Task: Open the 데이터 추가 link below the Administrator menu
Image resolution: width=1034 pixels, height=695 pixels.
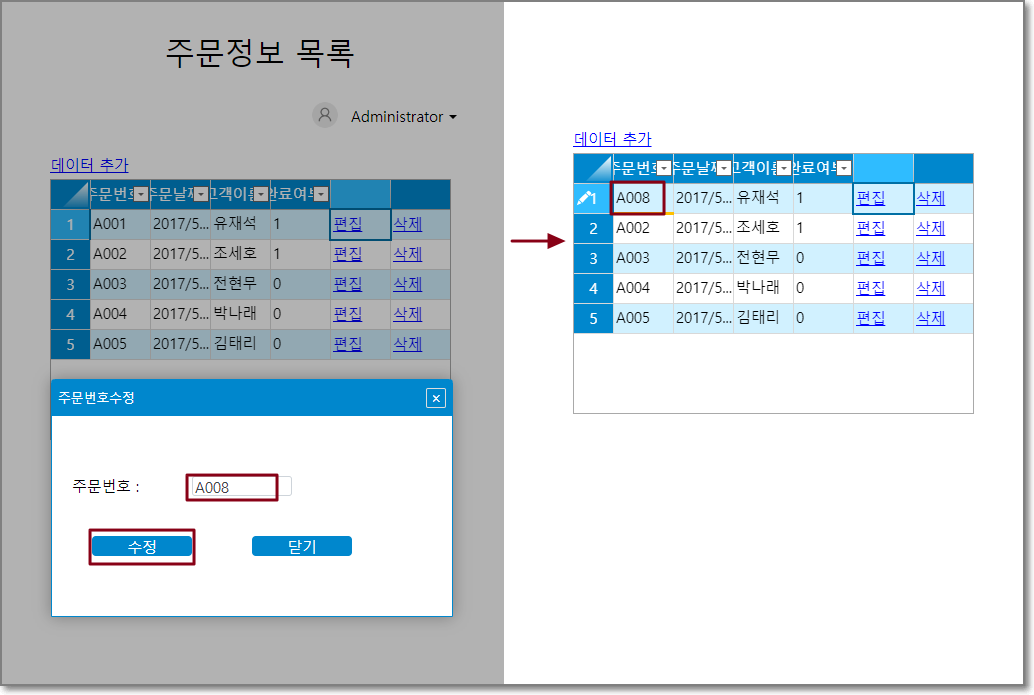Action: 89,165
